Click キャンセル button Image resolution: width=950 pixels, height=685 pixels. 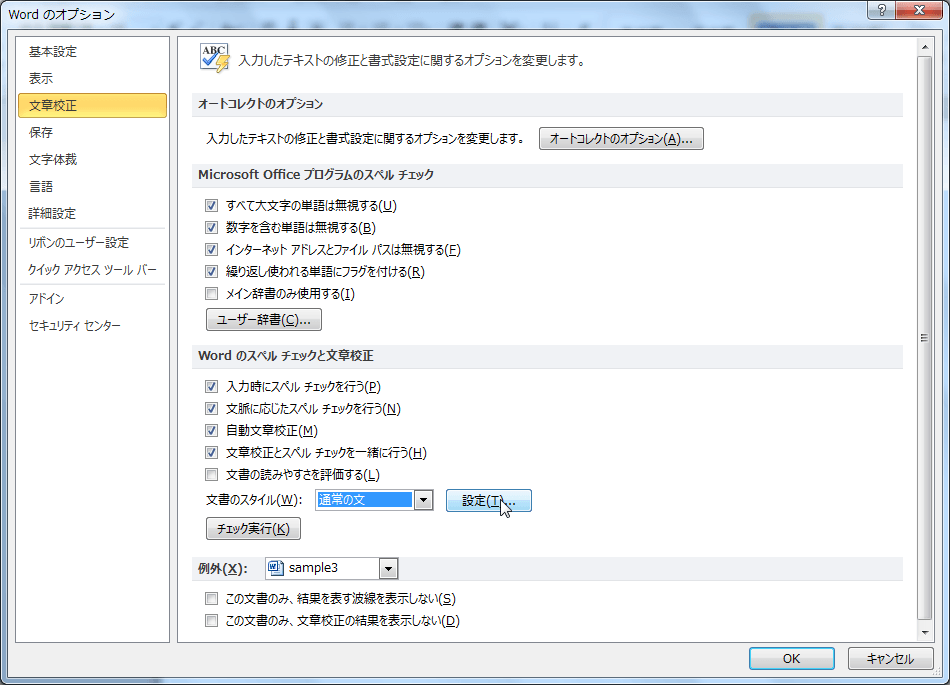pos(890,658)
